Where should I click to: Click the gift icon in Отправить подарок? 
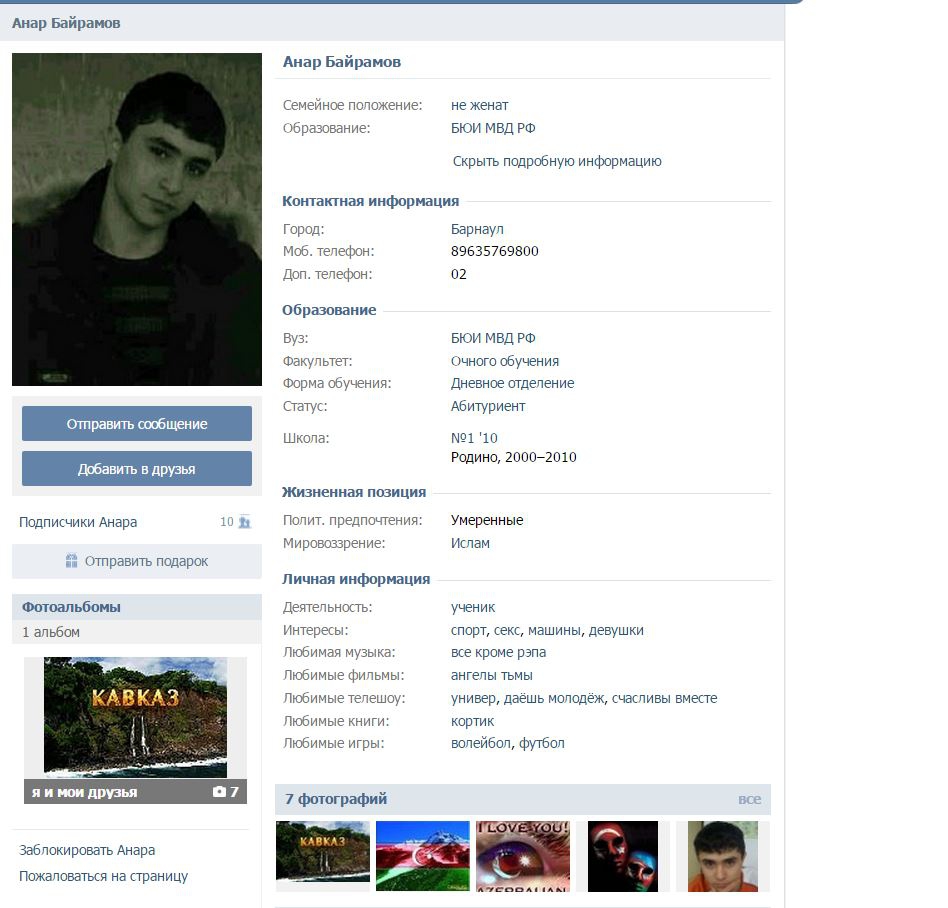71,561
